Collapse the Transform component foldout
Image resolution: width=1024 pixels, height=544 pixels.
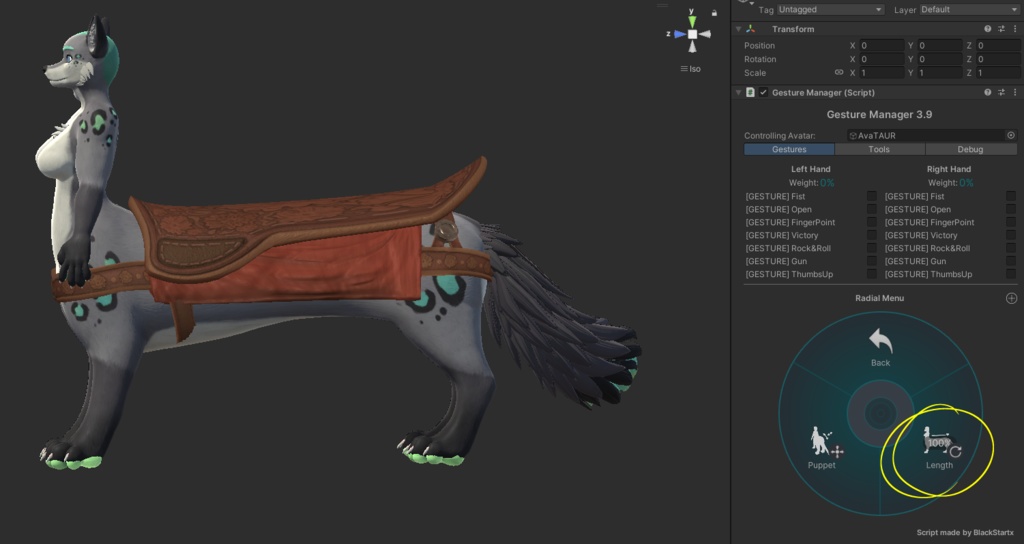click(x=738, y=29)
